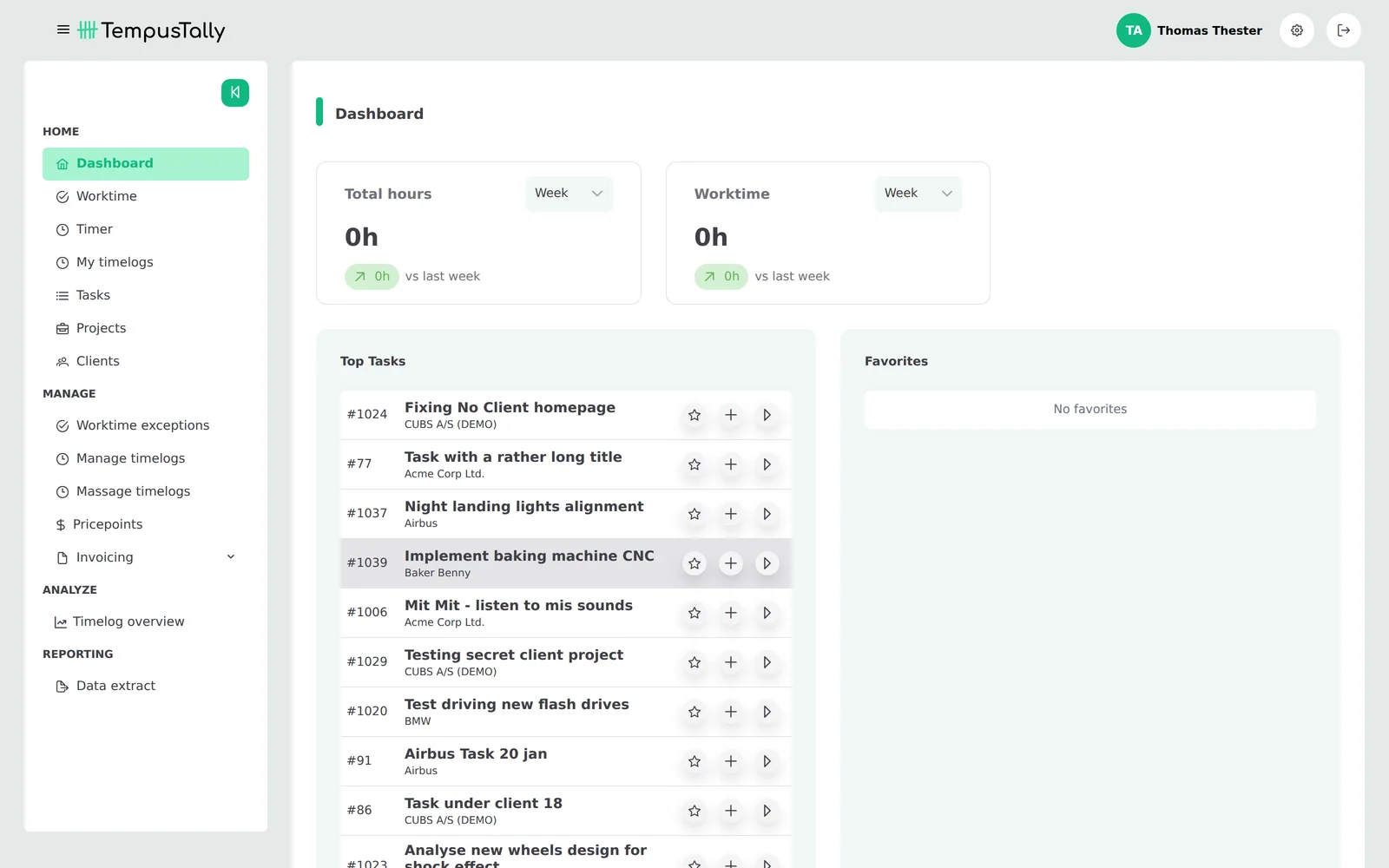
Task: Play the timer for Mit Mit - listen to mis sounds
Action: coord(767,613)
